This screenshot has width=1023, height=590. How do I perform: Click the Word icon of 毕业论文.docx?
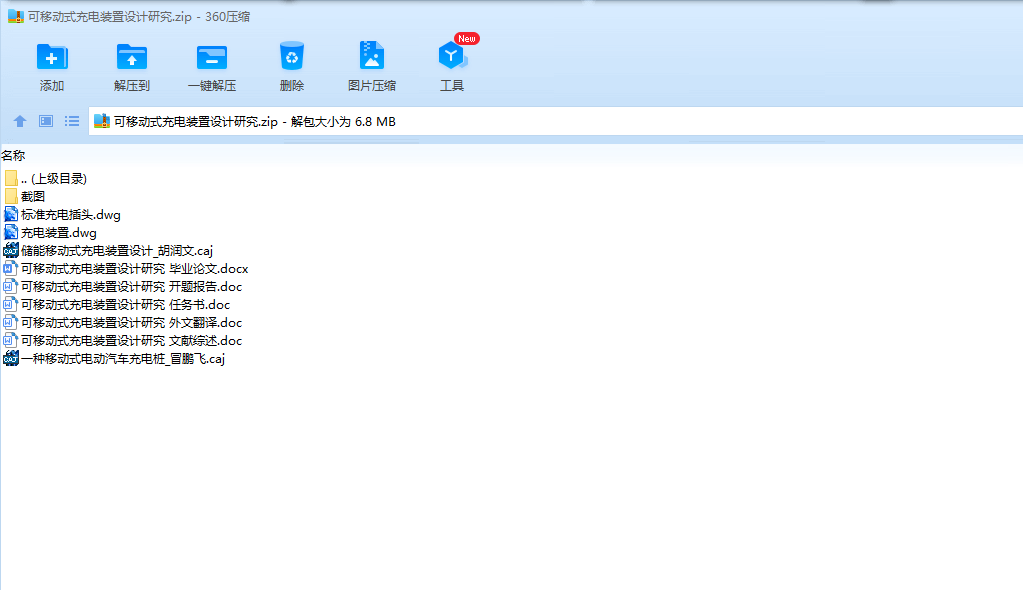(x=10, y=268)
